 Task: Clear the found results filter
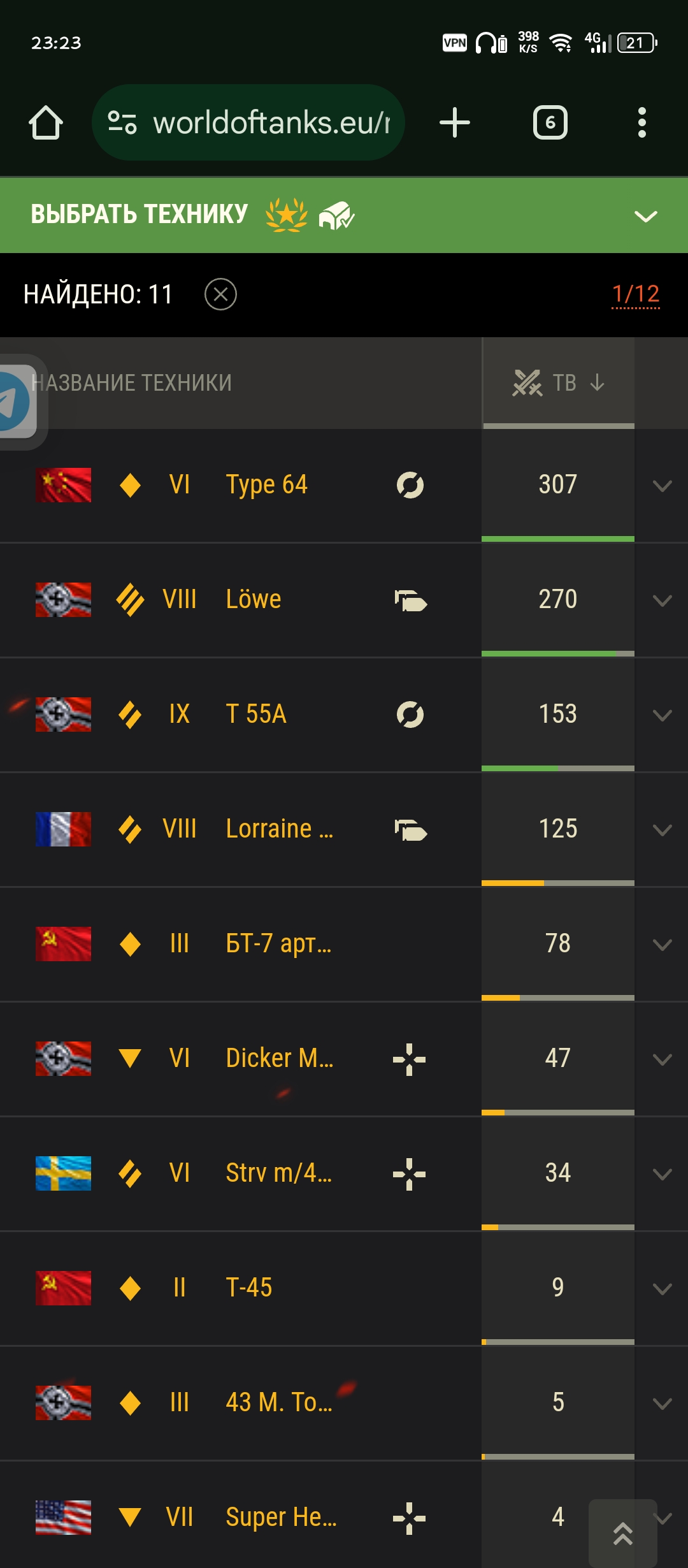[x=220, y=294]
